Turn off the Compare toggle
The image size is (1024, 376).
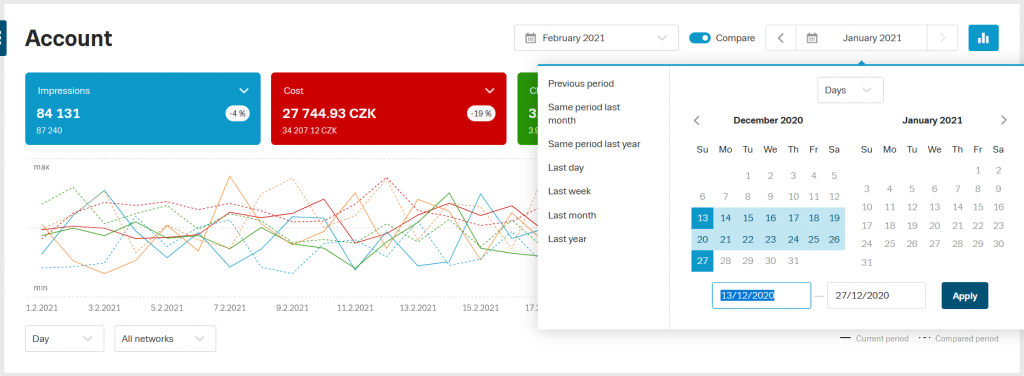[700, 38]
